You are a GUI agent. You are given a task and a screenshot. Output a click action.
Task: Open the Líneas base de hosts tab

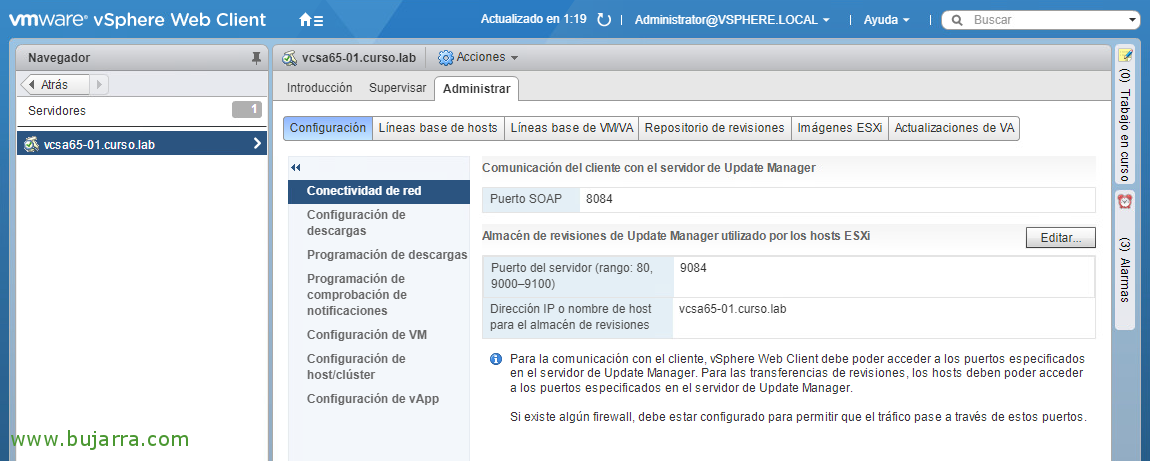point(438,128)
